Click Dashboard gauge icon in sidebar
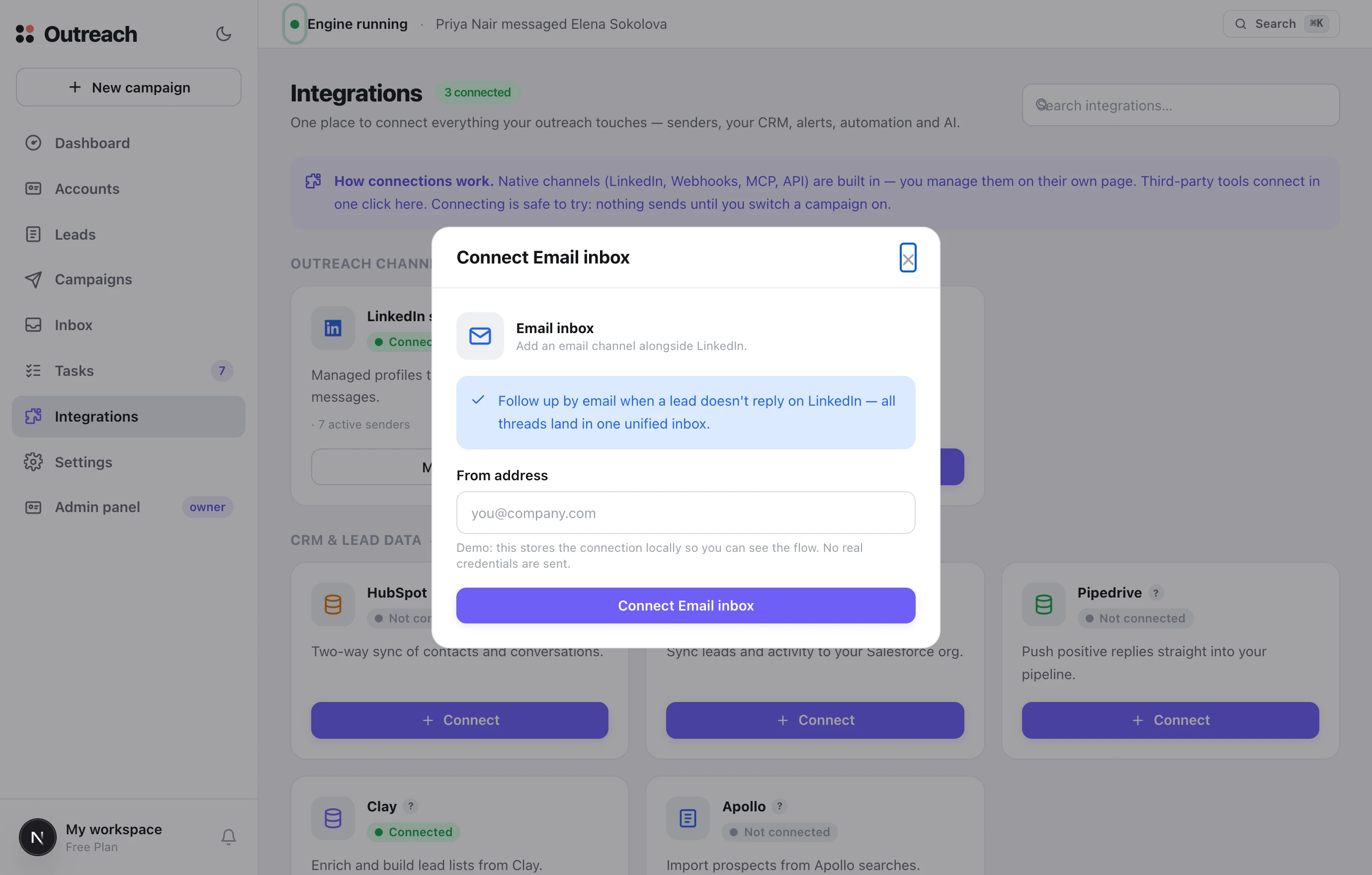1372x875 pixels. tap(33, 142)
